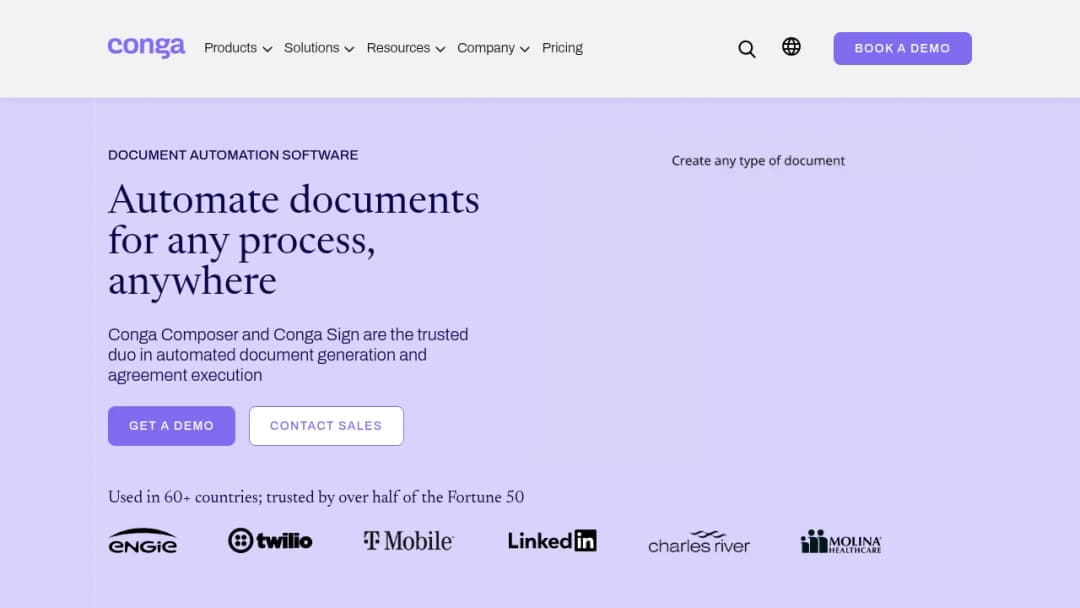Open the Resources dropdown menu
Viewport: 1080px width, 608px height.
point(406,48)
